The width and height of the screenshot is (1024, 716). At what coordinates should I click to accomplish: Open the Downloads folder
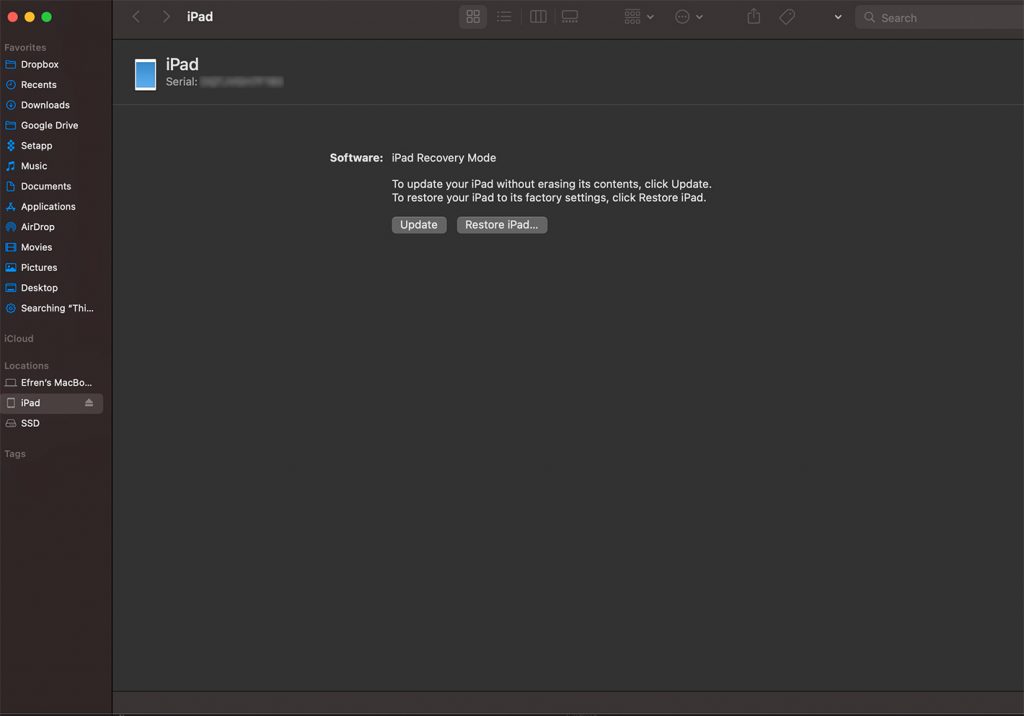click(x=52, y=105)
